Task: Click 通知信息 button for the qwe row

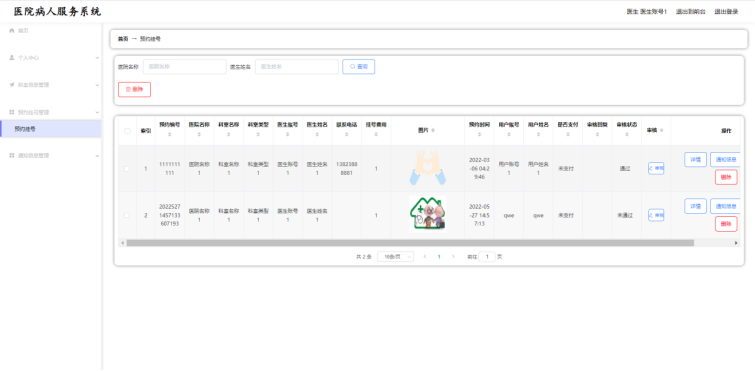Action: 725,206
